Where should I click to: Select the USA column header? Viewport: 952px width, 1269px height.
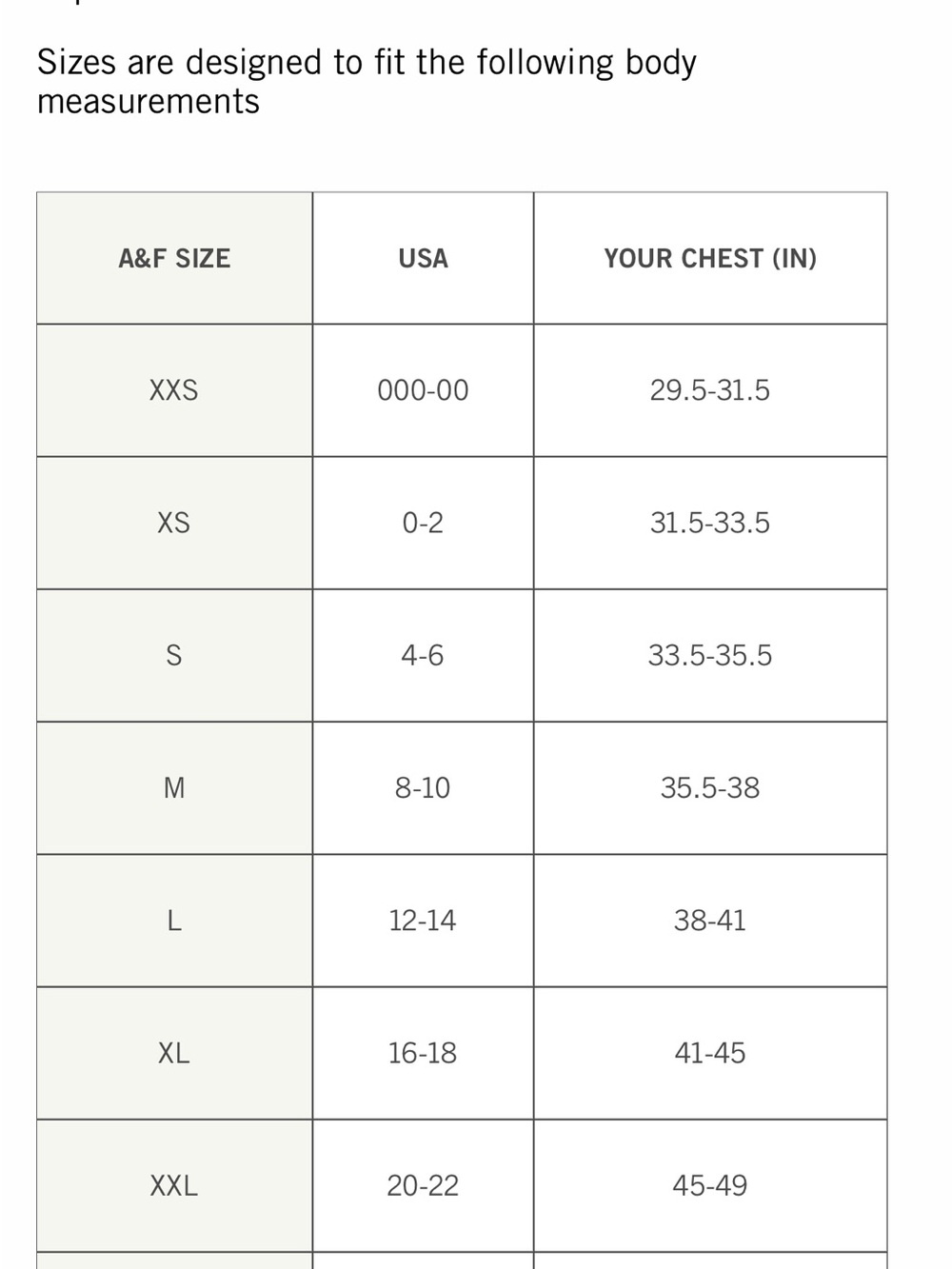point(423,258)
